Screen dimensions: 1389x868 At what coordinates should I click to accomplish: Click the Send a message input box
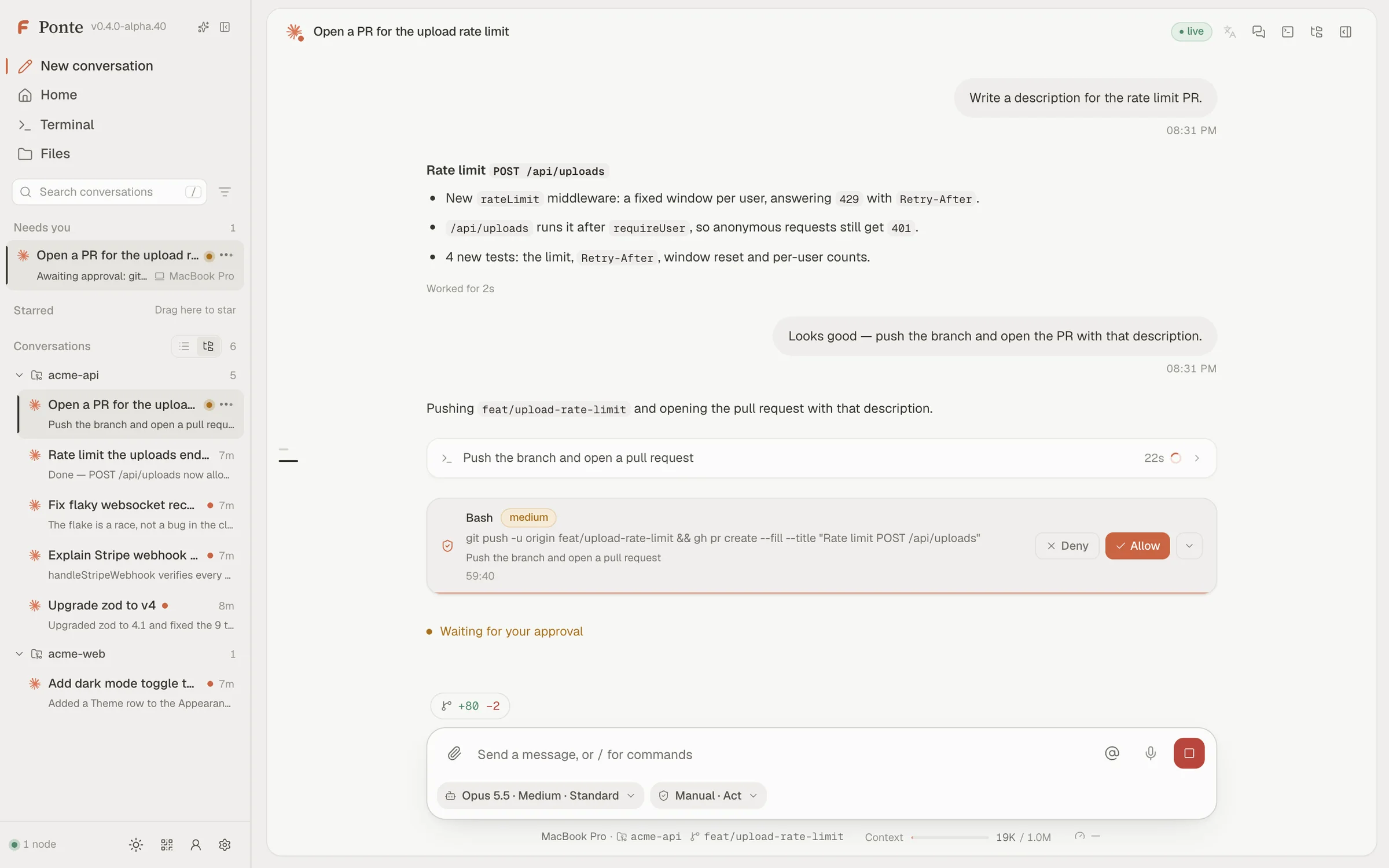784,755
